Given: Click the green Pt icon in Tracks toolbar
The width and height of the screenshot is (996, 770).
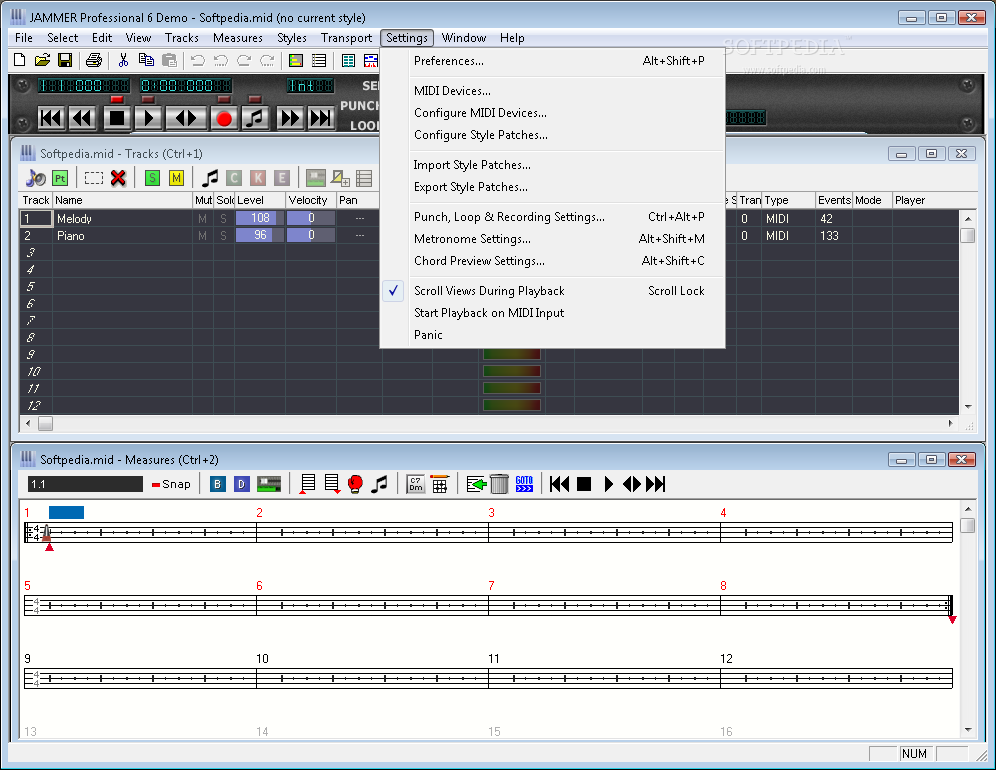Looking at the screenshot, I should point(60,179).
